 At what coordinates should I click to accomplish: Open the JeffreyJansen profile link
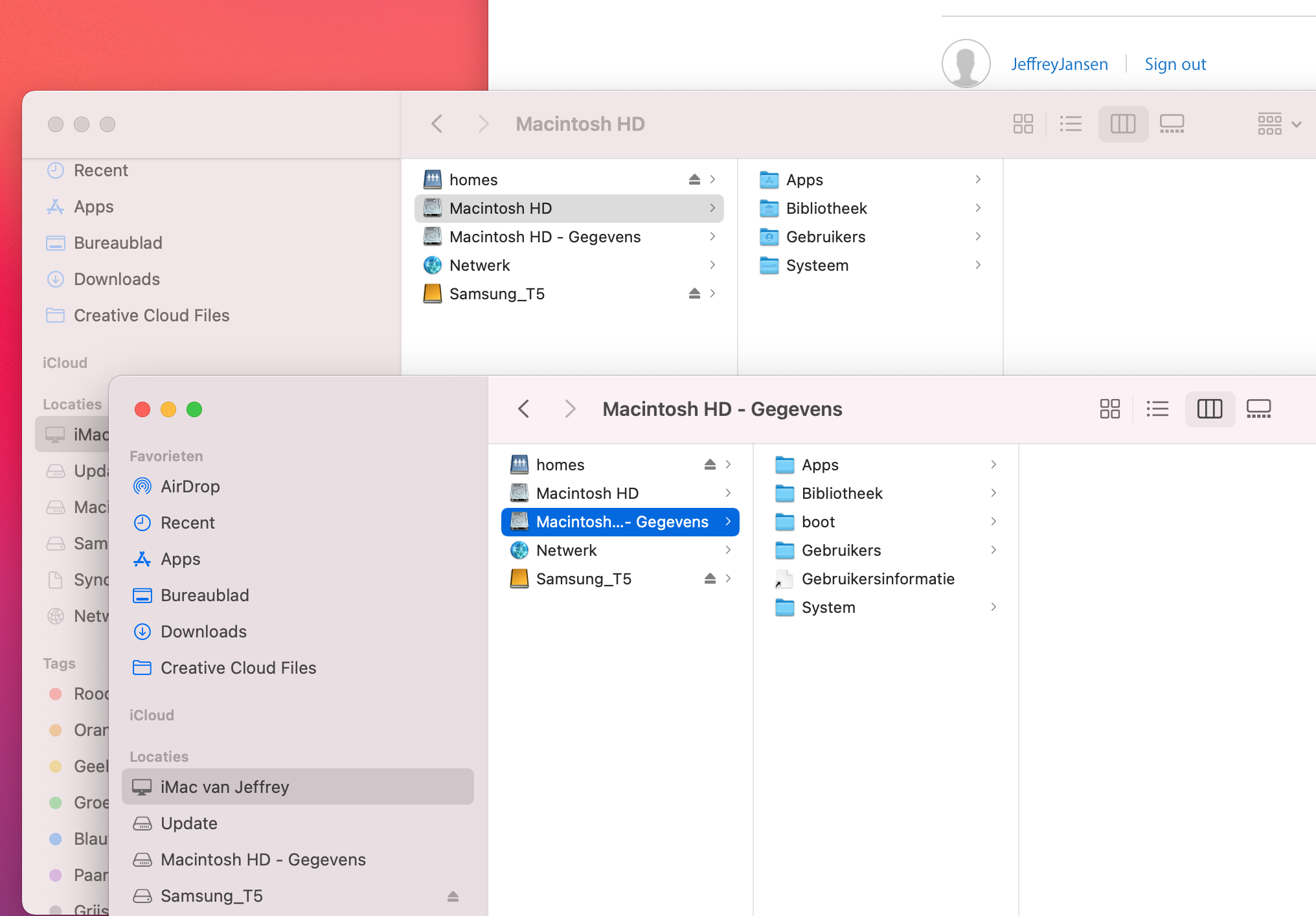pyautogui.click(x=1059, y=64)
